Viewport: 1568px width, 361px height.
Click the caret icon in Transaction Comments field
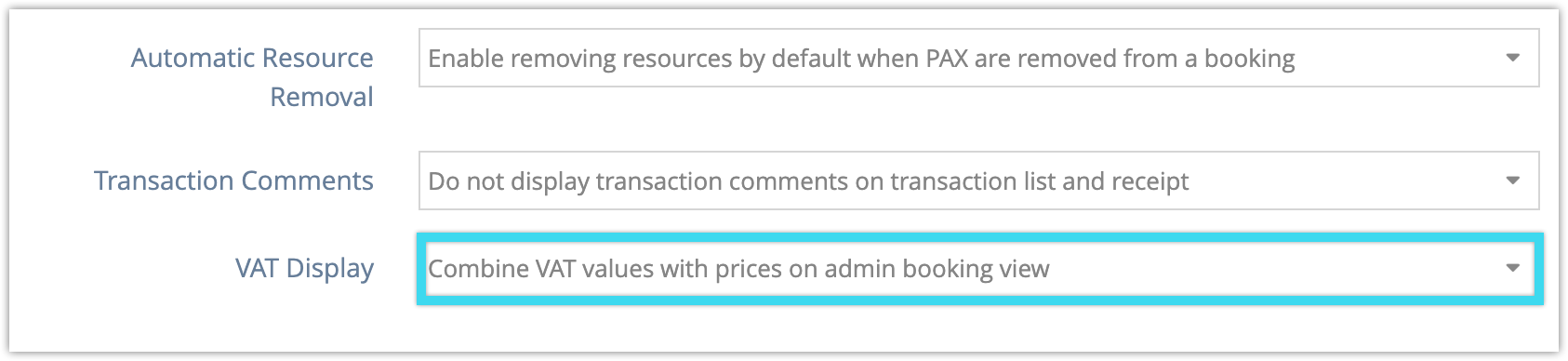click(1512, 180)
